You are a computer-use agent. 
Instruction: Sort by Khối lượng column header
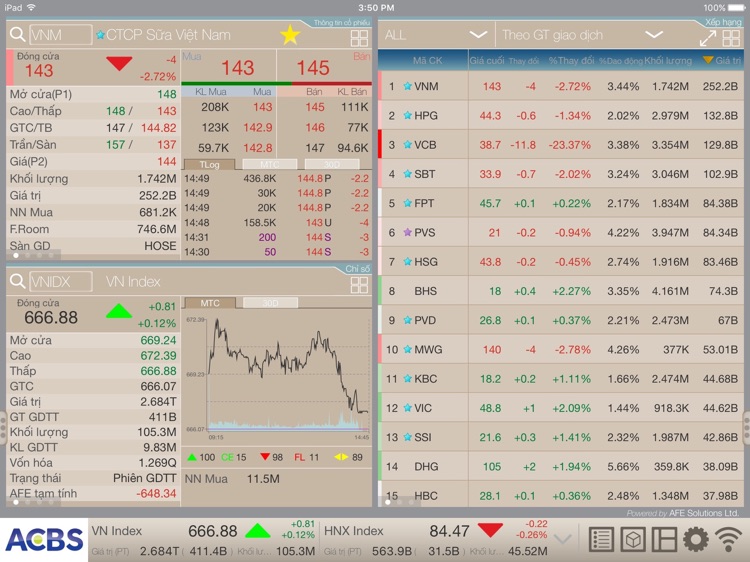(x=668, y=60)
